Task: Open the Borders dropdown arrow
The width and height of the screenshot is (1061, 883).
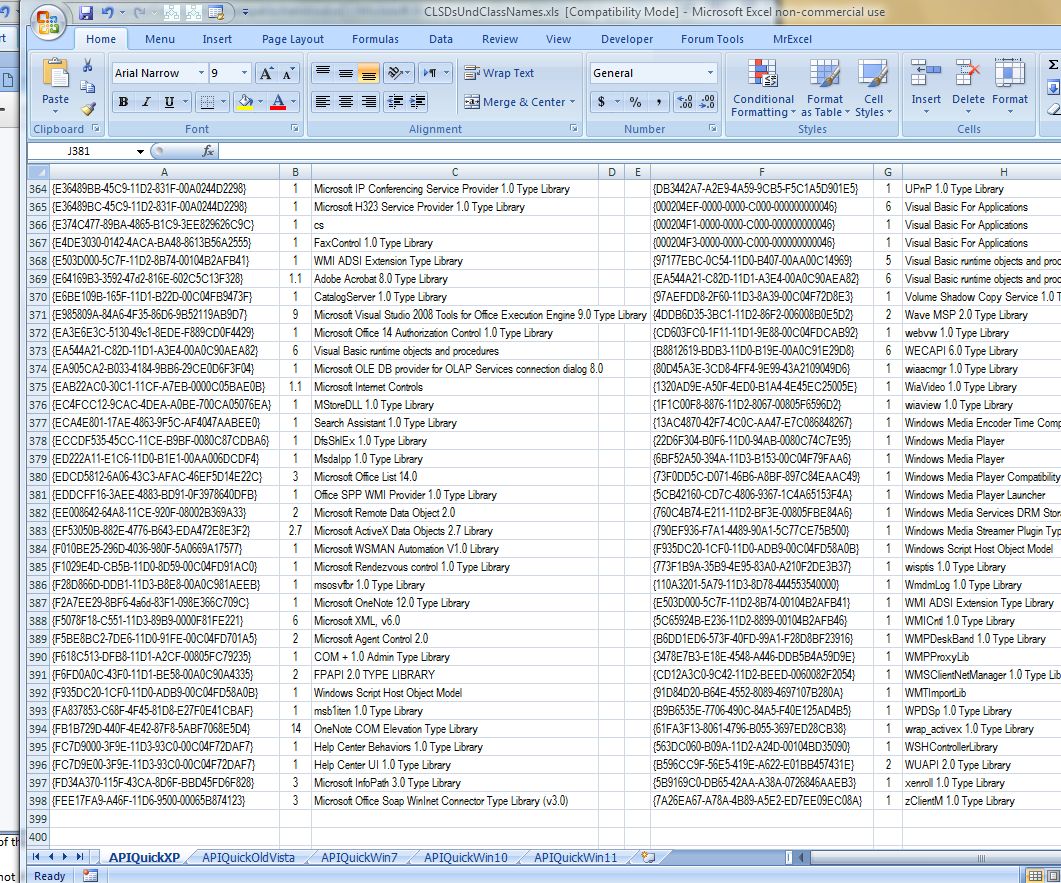Action: point(223,102)
